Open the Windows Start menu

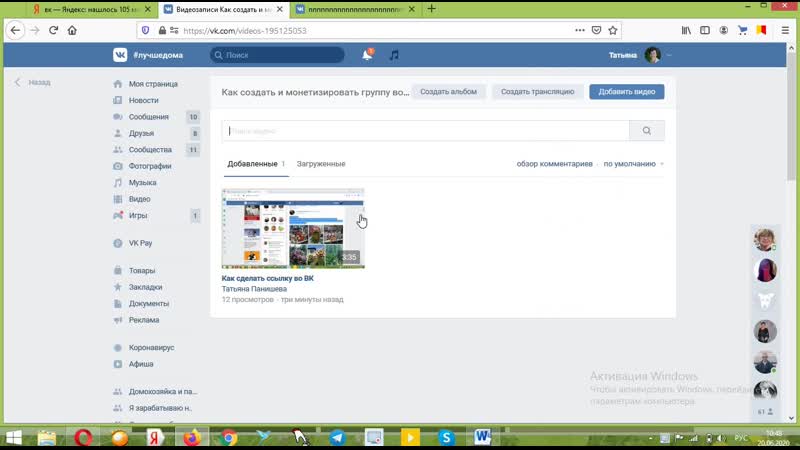pyautogui.click(x=14, y=438)
